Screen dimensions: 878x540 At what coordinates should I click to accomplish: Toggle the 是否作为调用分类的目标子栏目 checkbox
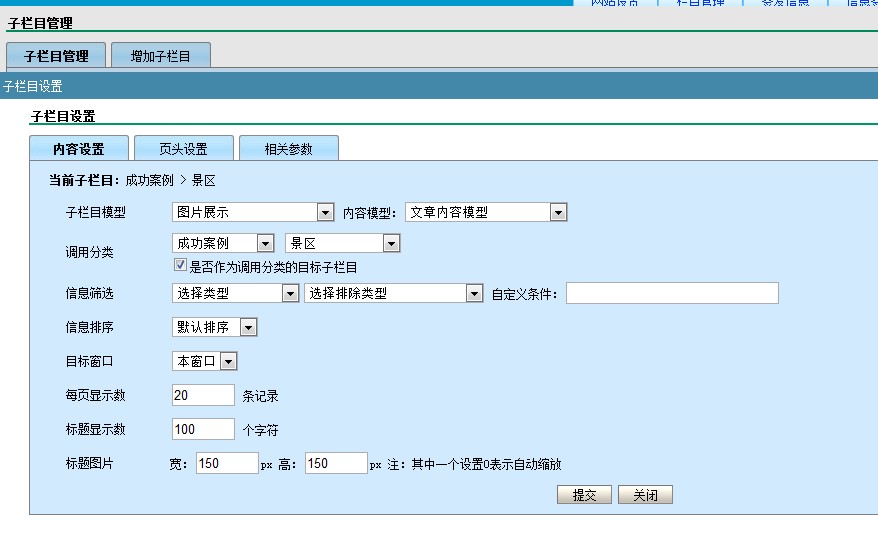click(x=181, y=266)
